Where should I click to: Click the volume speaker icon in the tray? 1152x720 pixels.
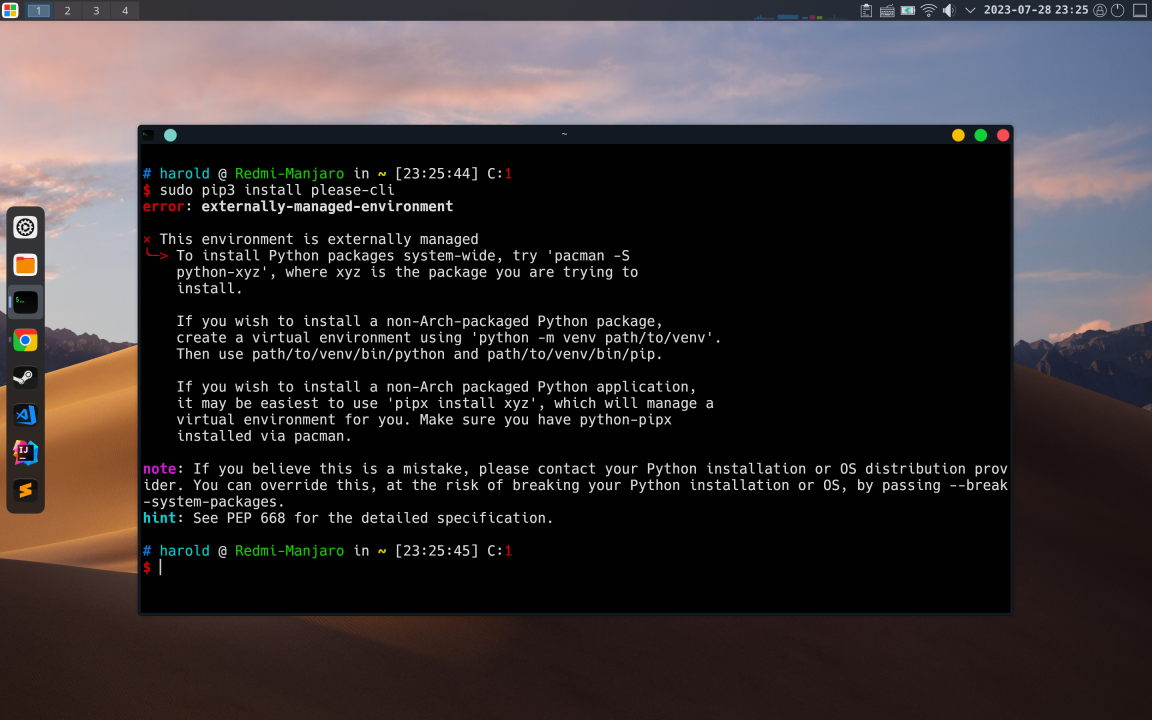(948, 10)
